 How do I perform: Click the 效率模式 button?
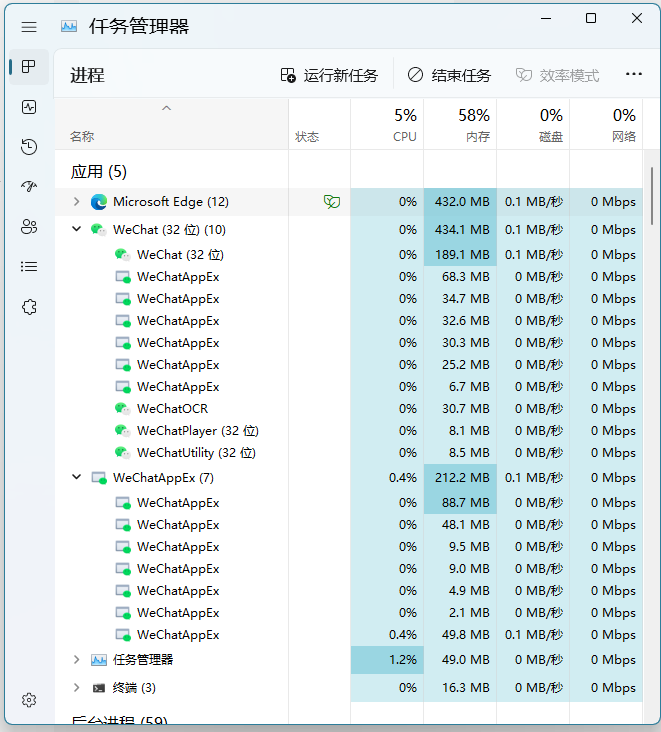click(x=557, y=75)
